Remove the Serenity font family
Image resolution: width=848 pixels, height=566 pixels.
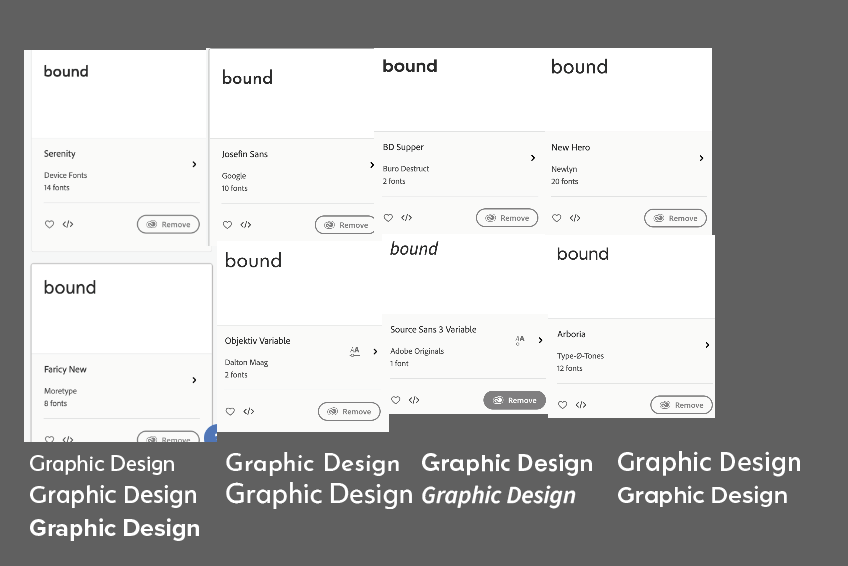(x=168, y=224)
